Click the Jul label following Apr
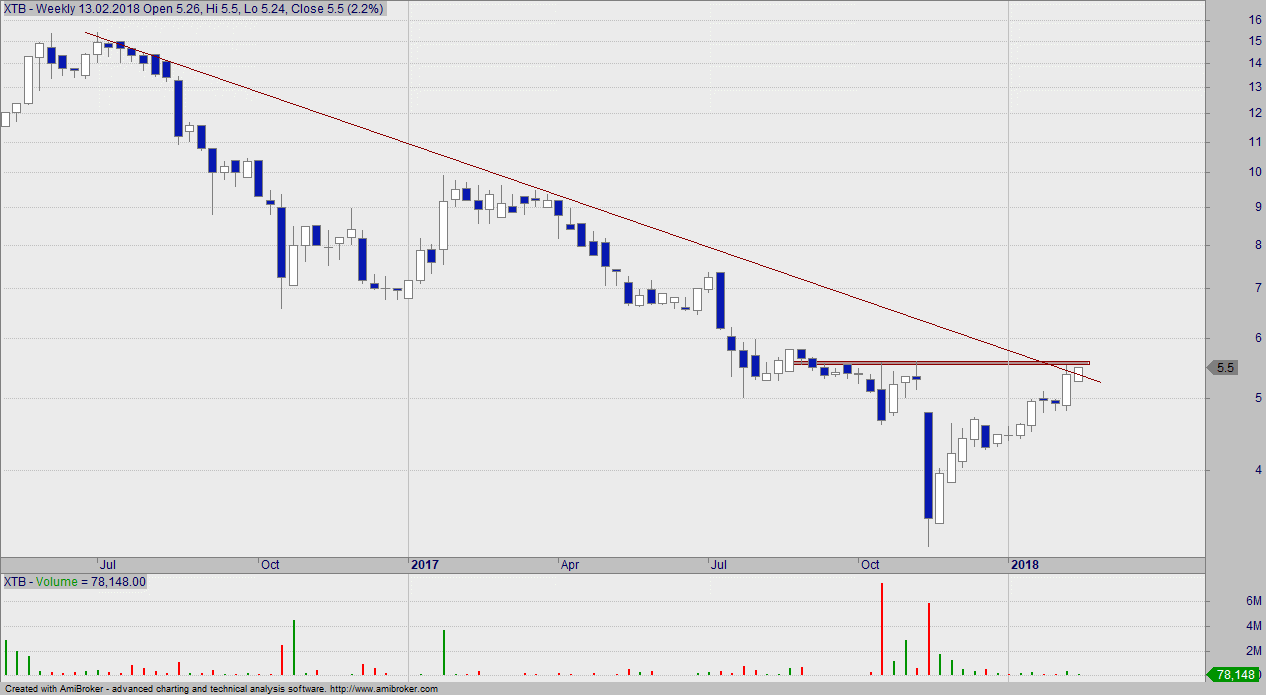Screen dimensions: 1266x695 [718, 565]
